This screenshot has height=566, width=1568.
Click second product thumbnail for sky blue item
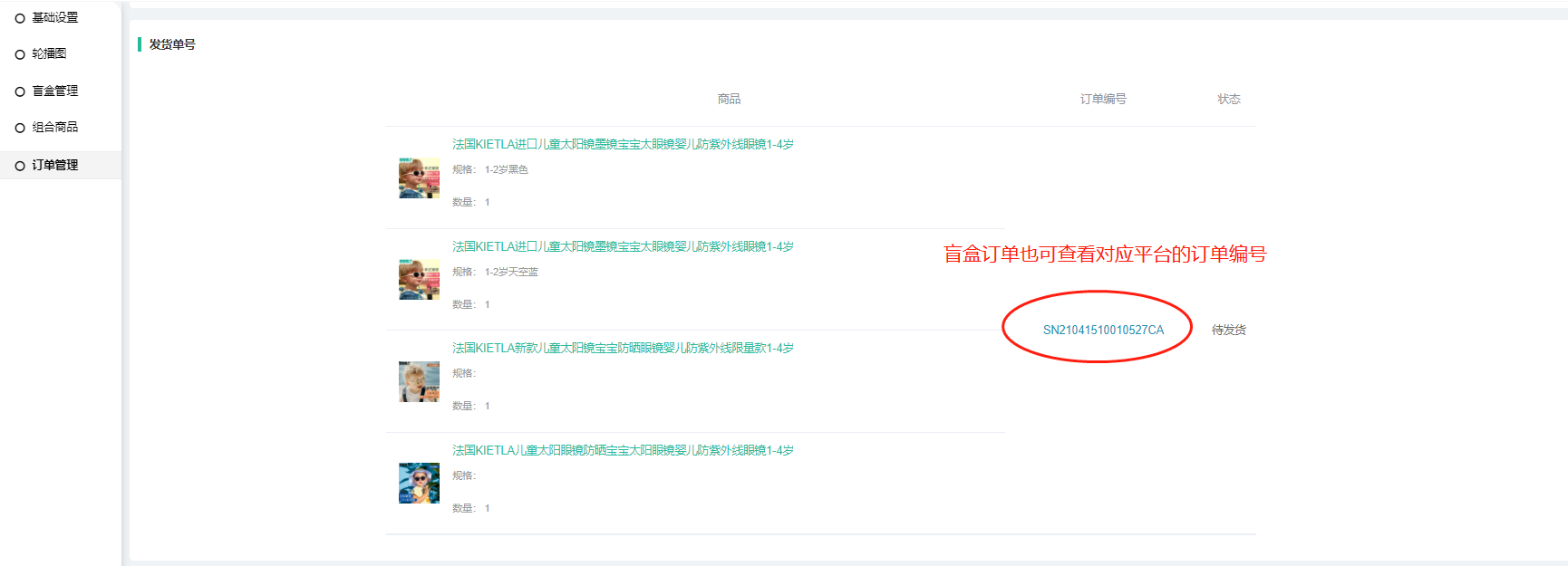(419, 280)
